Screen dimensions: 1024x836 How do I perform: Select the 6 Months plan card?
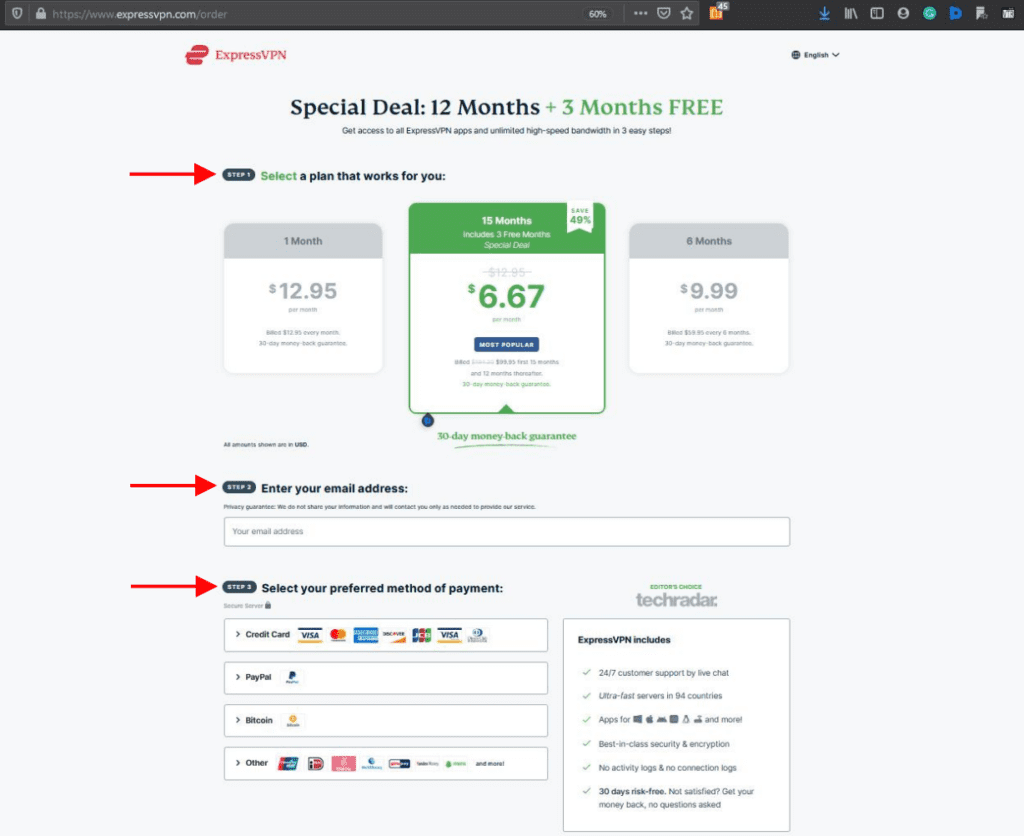(709, 298)
